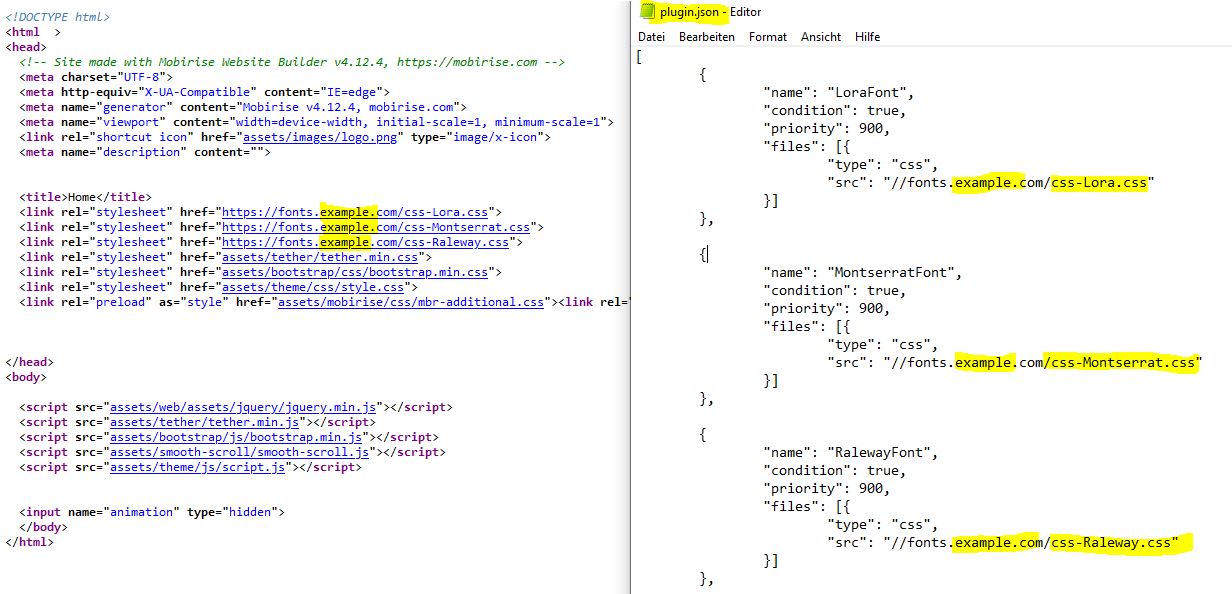Open the Ansicht menu

[820, 37]
